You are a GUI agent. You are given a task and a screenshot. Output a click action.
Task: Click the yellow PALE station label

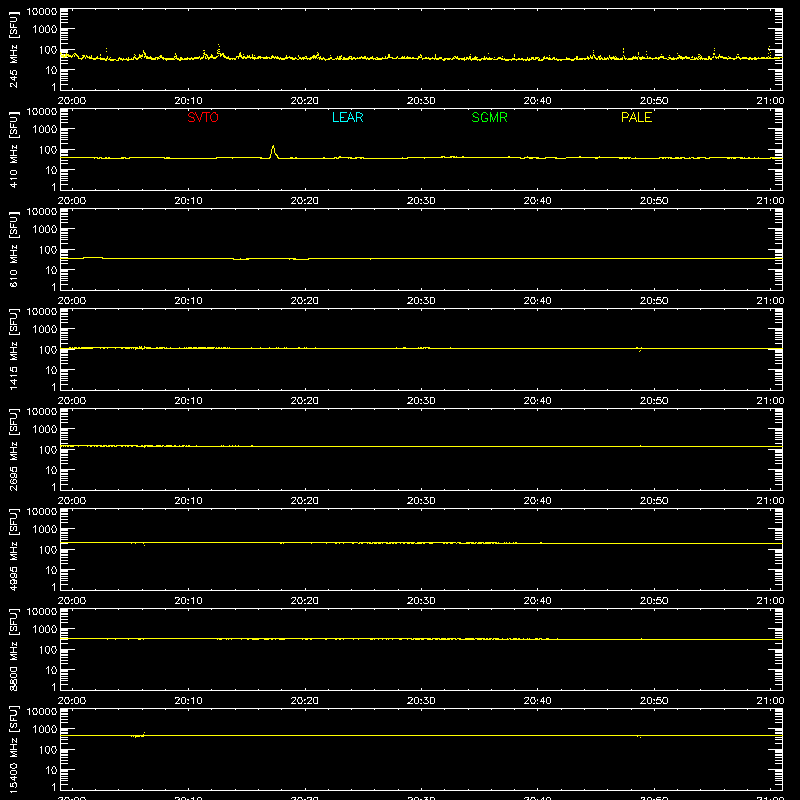pyautogui.click(x=636, y=117)
